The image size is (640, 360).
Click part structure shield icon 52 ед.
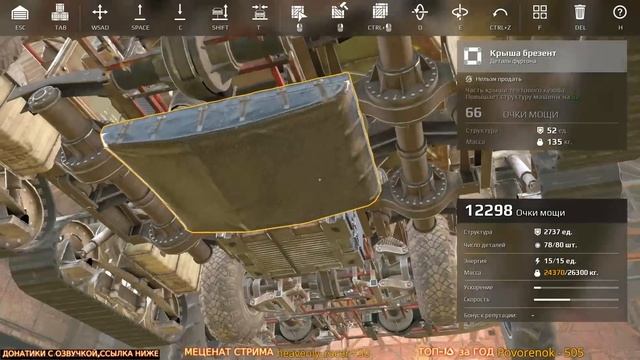click(540, 130)
